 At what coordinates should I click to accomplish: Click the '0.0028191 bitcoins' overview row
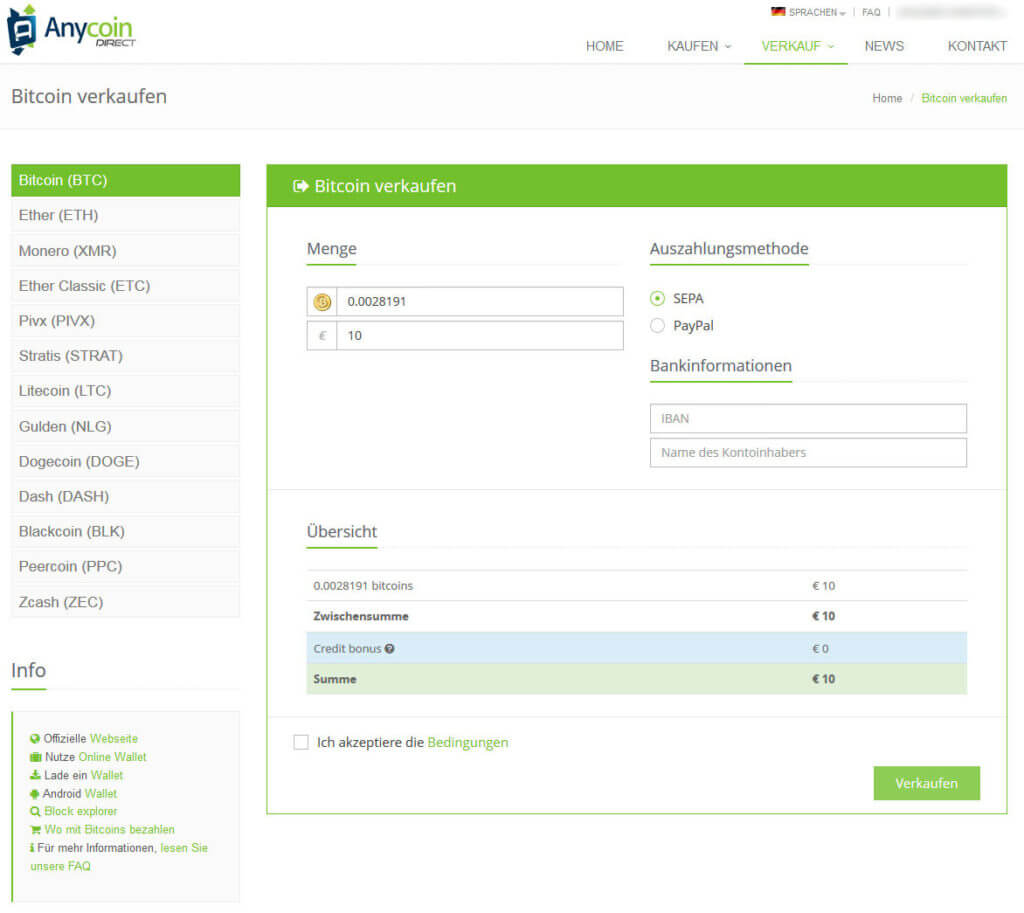click(x=637, y=586)
